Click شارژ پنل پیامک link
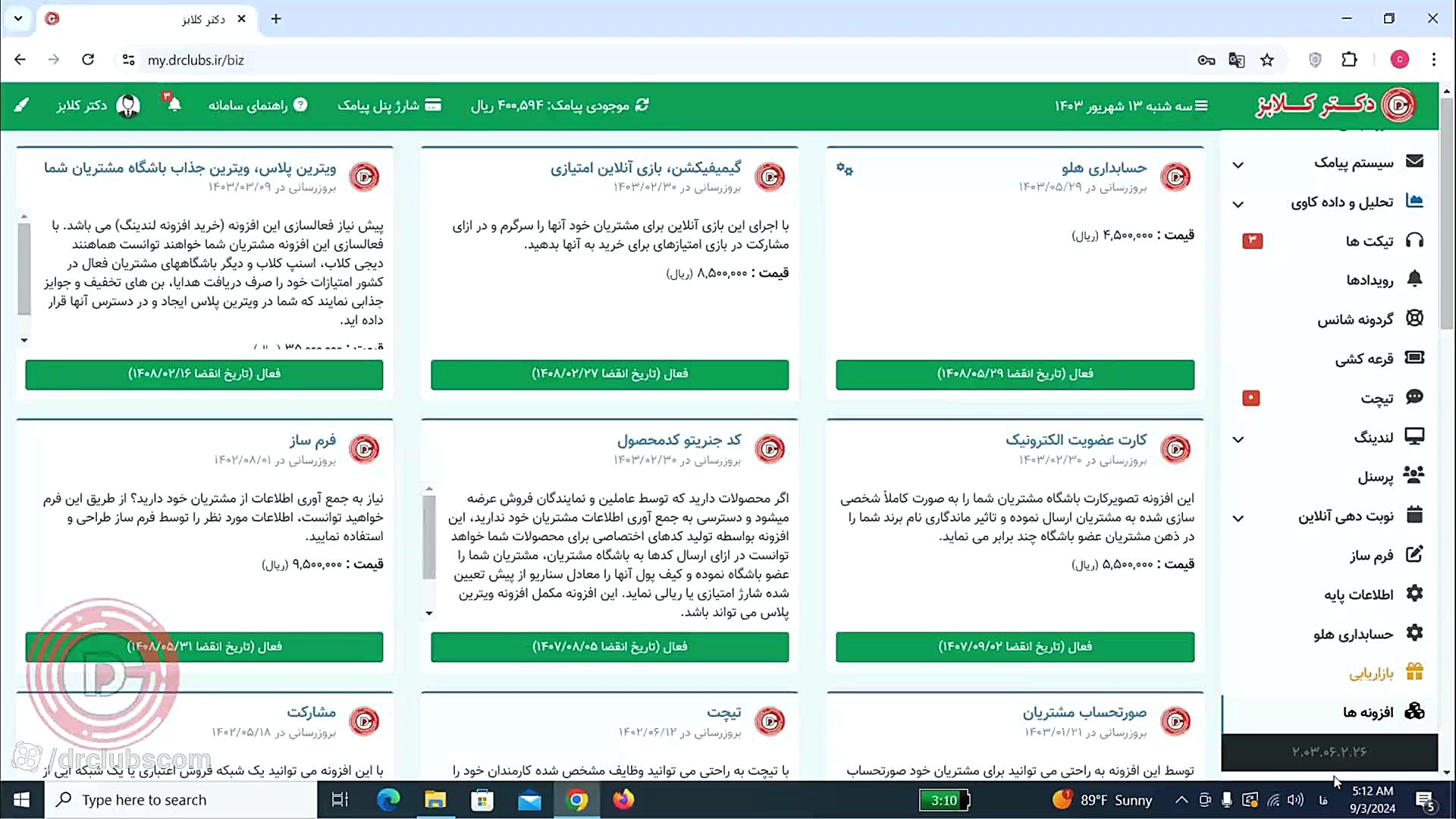This screenshot has height=819, width=1456. tap(389, 105)
